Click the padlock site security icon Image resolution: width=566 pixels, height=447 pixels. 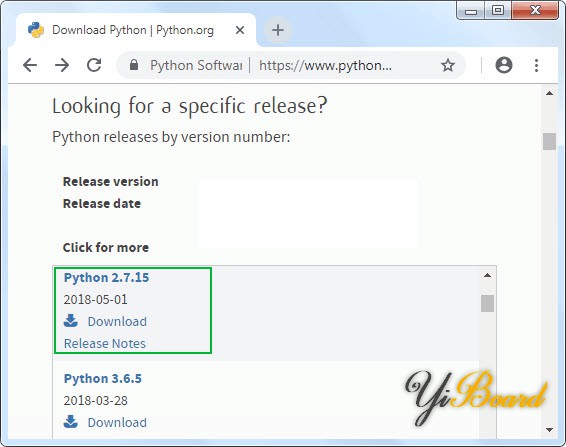pos(134,65)
